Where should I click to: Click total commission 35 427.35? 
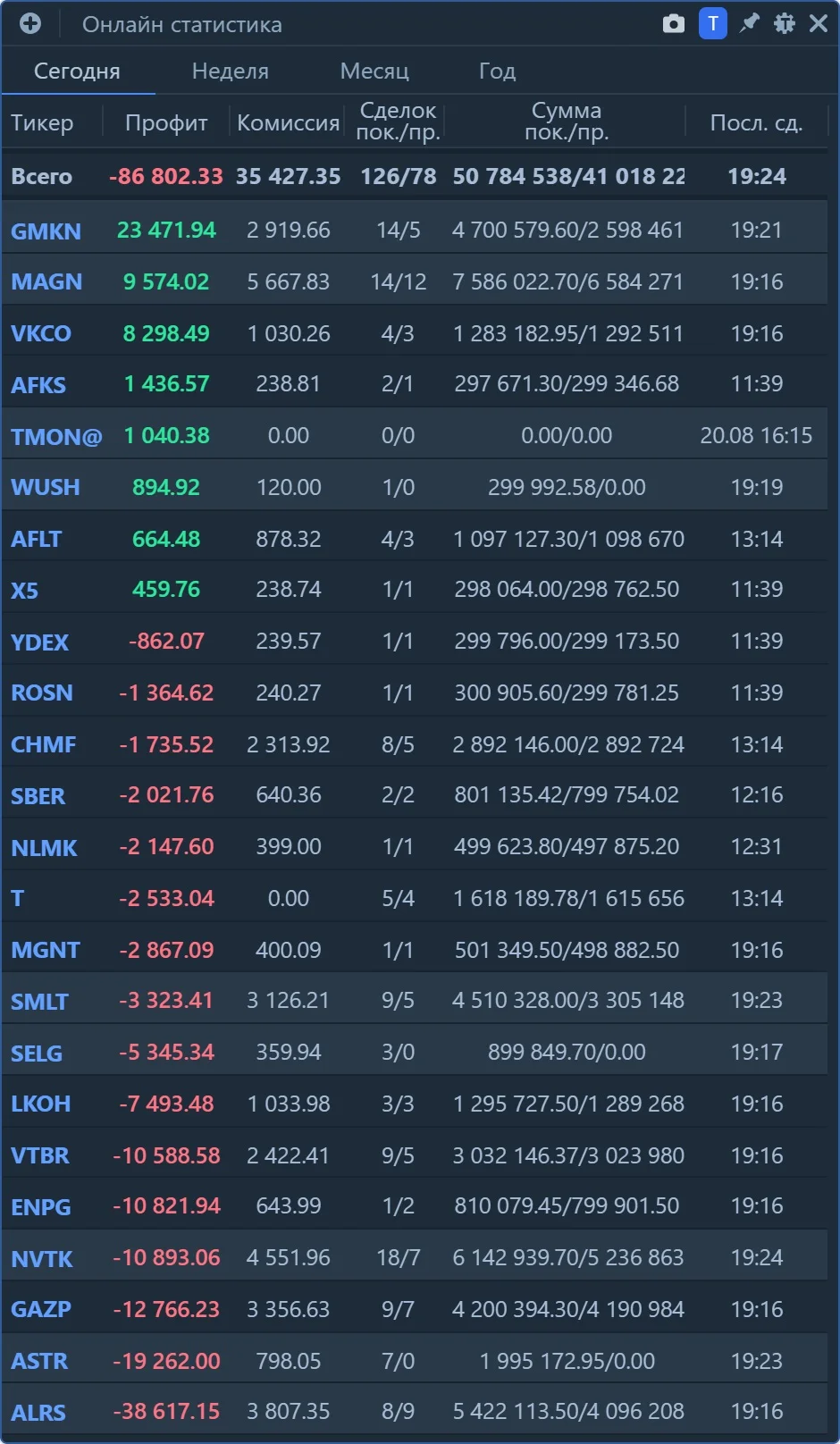(288, 176)
